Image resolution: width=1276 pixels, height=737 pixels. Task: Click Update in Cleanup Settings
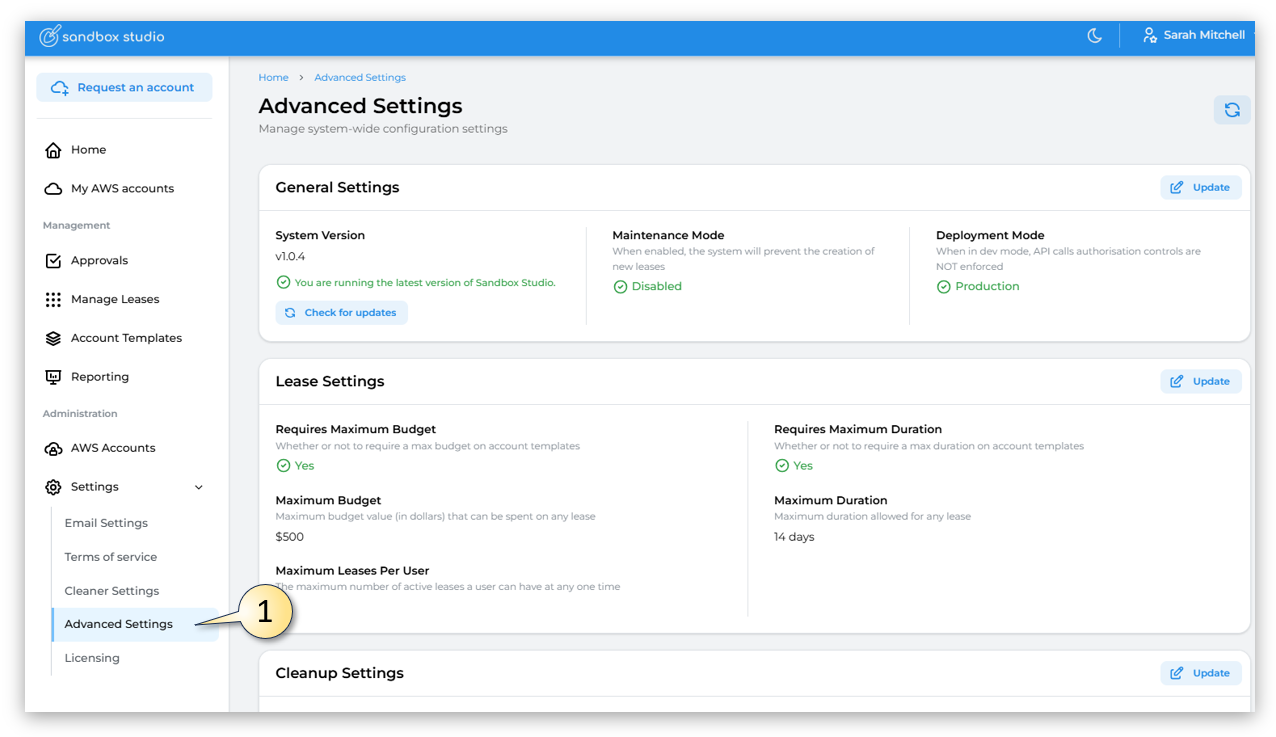tap(1200, 674)
